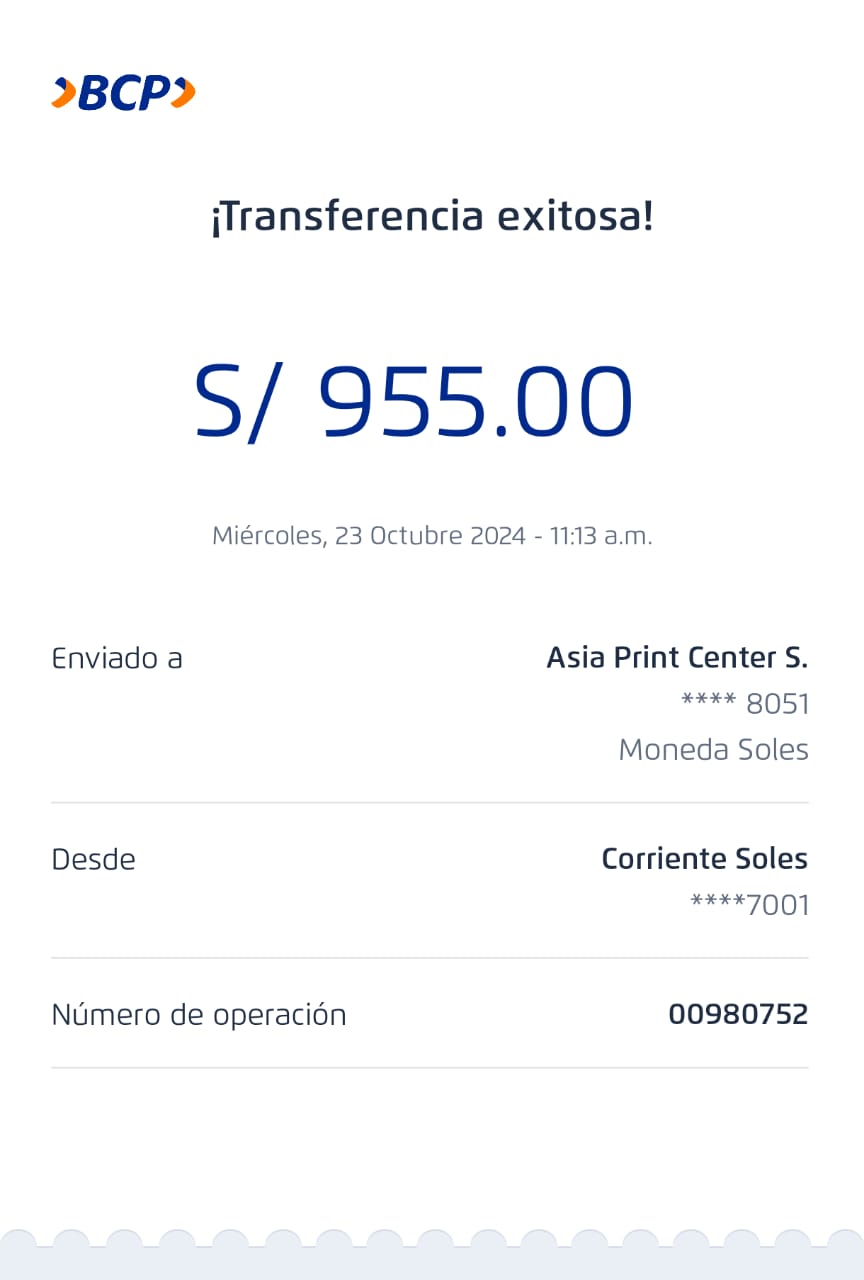Select the S/ 955.00 transfer amount
The width and height of the screenshot is (864, 1280).
click(414, 402)
